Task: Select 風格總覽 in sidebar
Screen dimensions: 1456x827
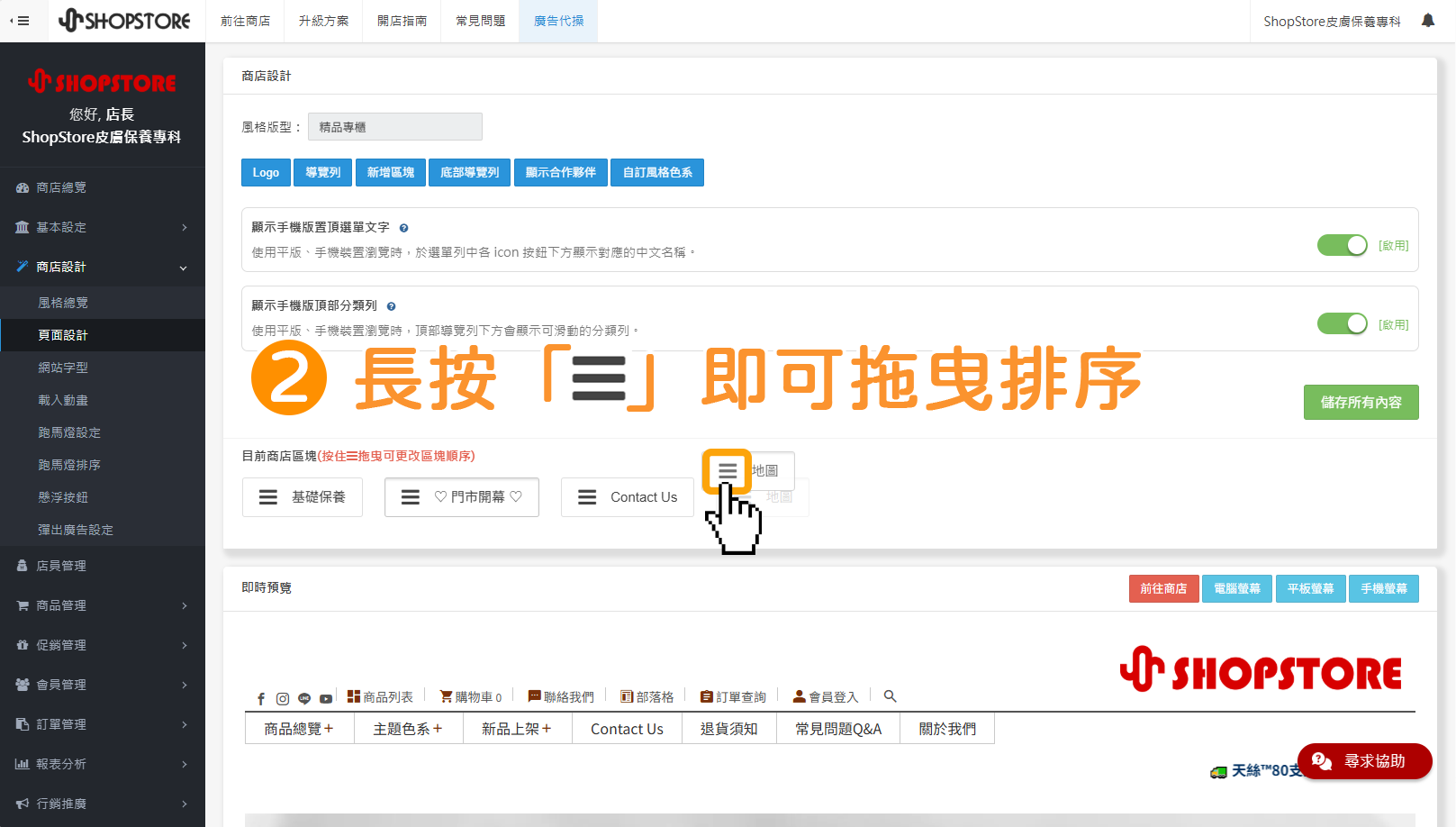Action: click(103, 303)
